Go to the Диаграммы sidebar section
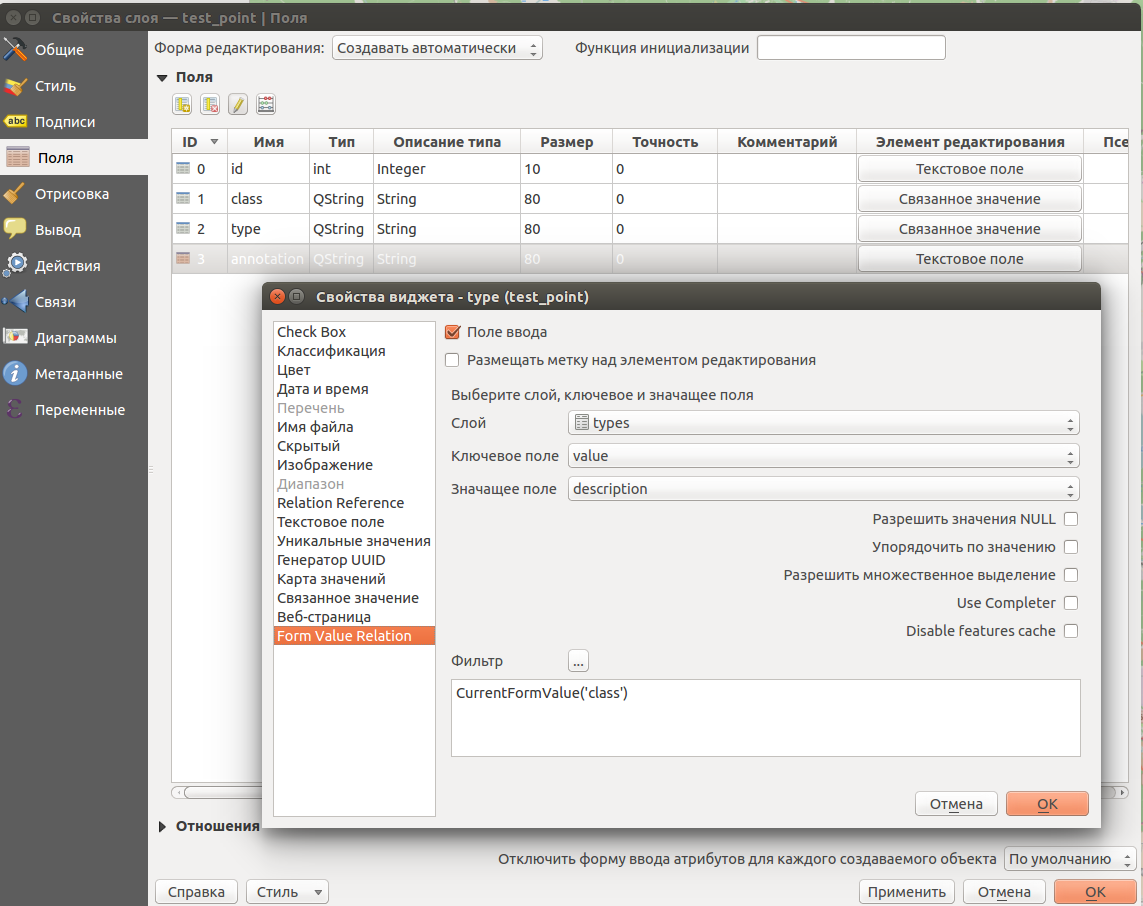The width and height of the screenshot is (1143, 906). pyautogui.click(x=75, y=338)
